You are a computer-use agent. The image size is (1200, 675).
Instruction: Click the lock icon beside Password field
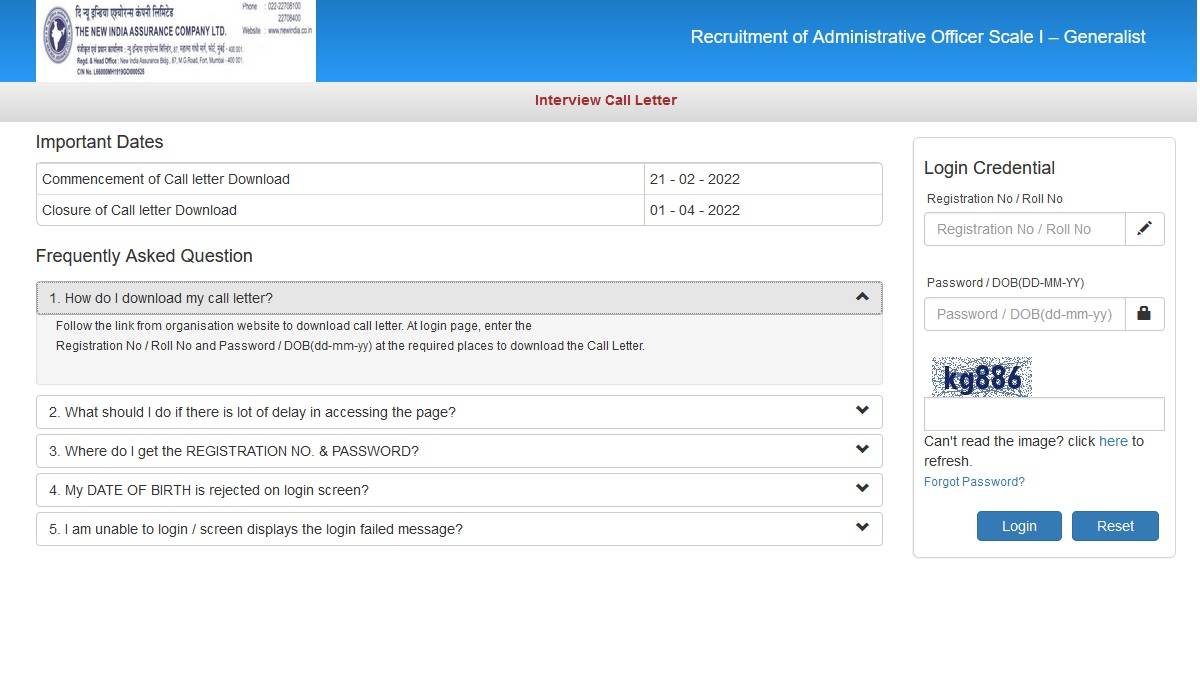point(1145,313)
